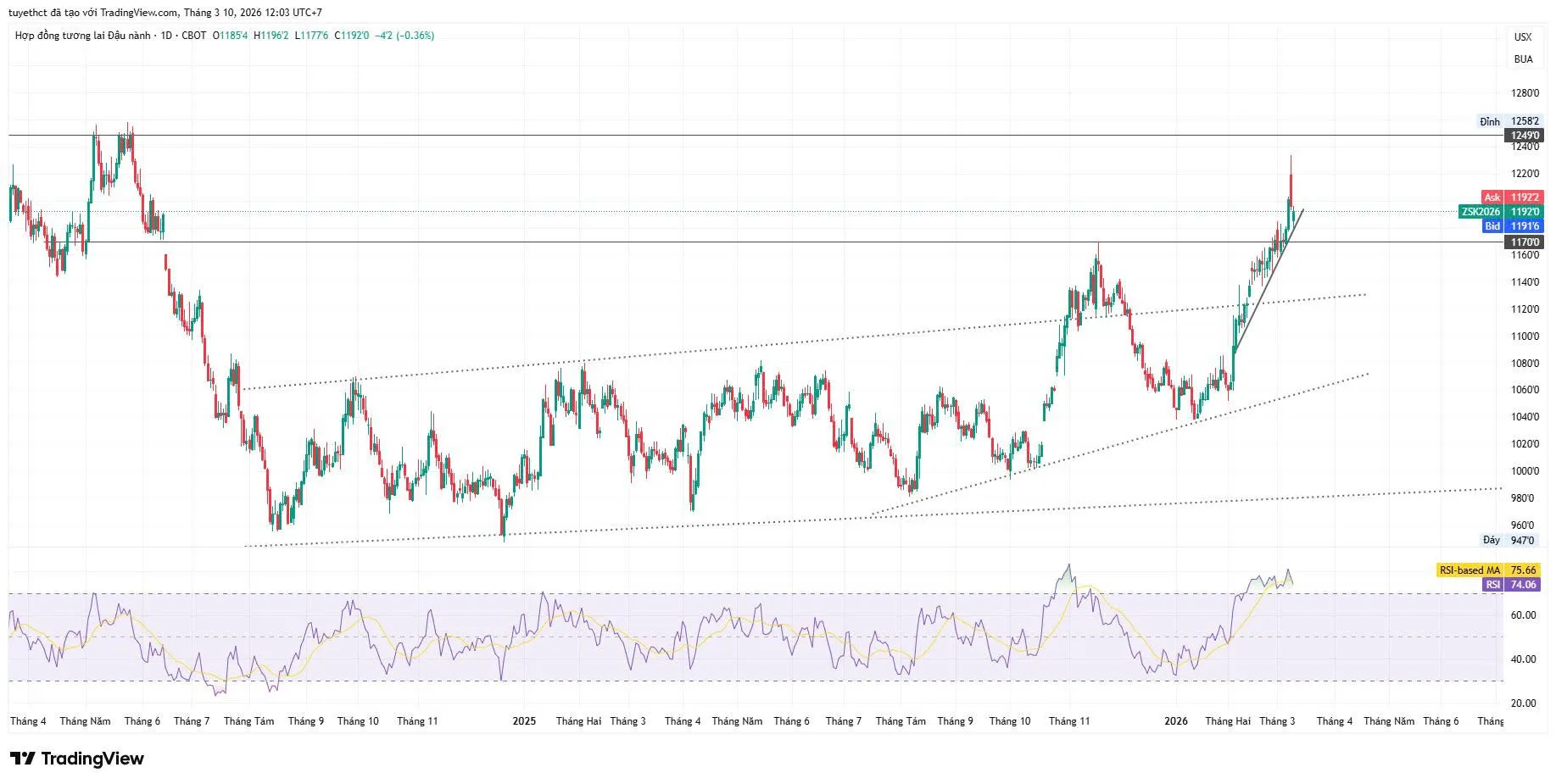Click the BUA unit label
1556x784 pixels.
tap(1523, 59)
